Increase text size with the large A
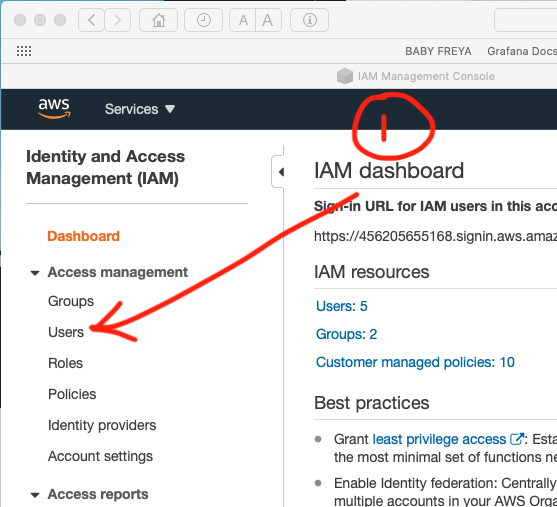Screen dimensions: 557x507 click(x=268, y=20)
